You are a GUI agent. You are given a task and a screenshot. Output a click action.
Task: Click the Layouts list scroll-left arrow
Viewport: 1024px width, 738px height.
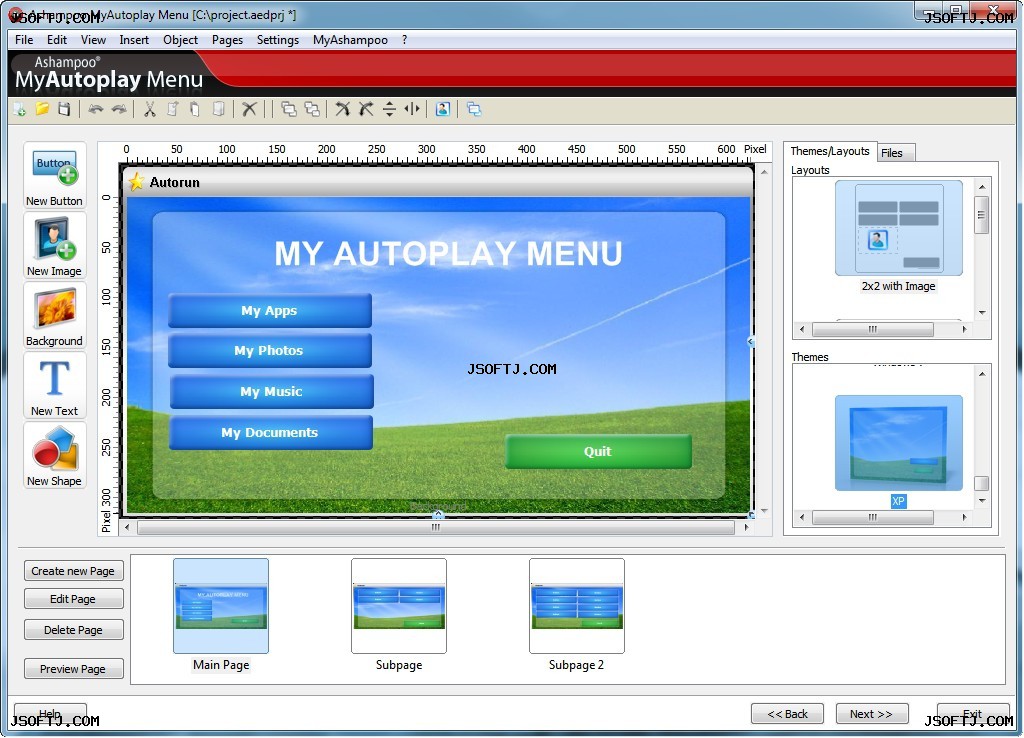click(x=802, y=330)
